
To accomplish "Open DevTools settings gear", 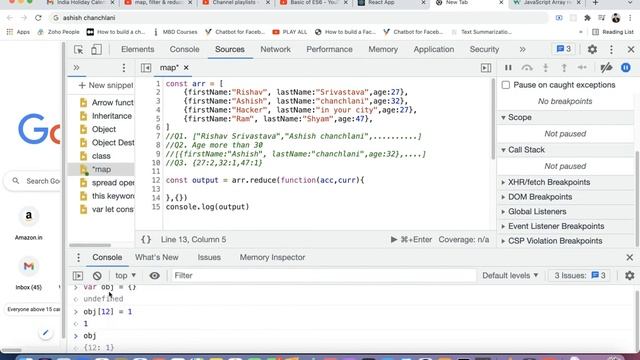I will pos(592,49).
